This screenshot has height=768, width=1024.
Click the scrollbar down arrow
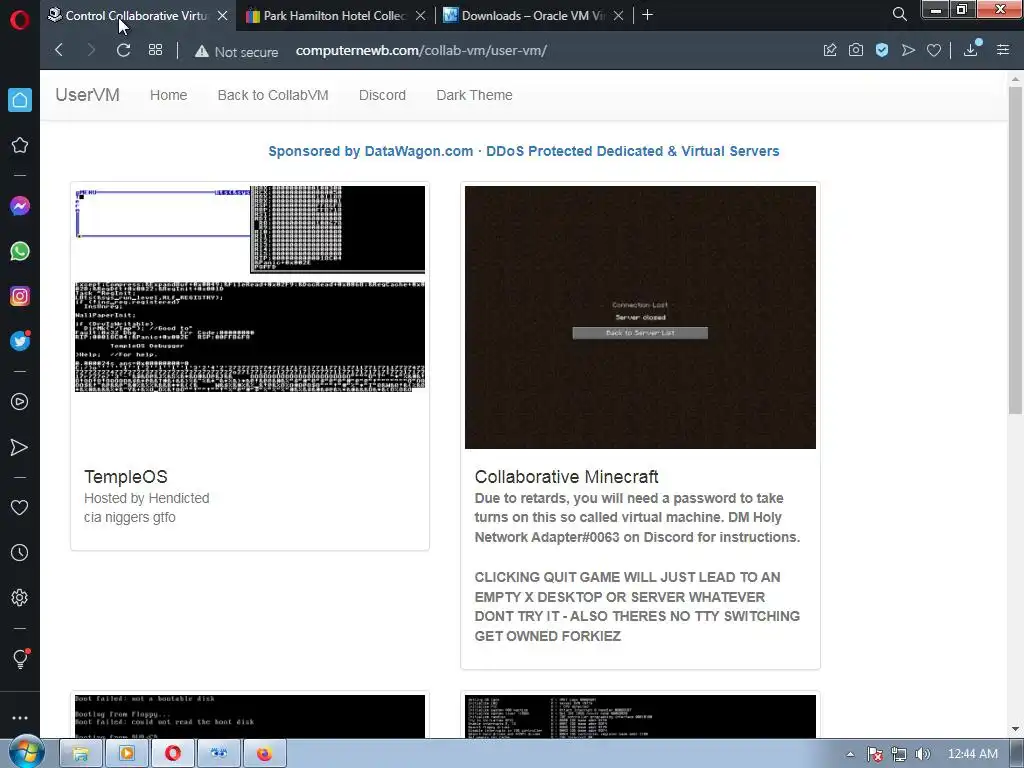tap(1015, 729)
